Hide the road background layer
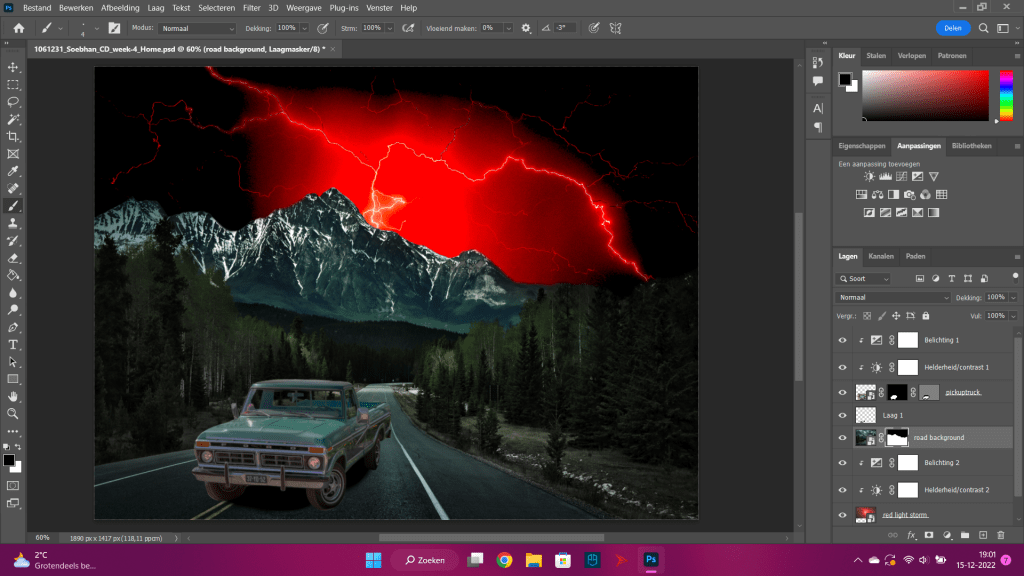 (x=842, y=438)
